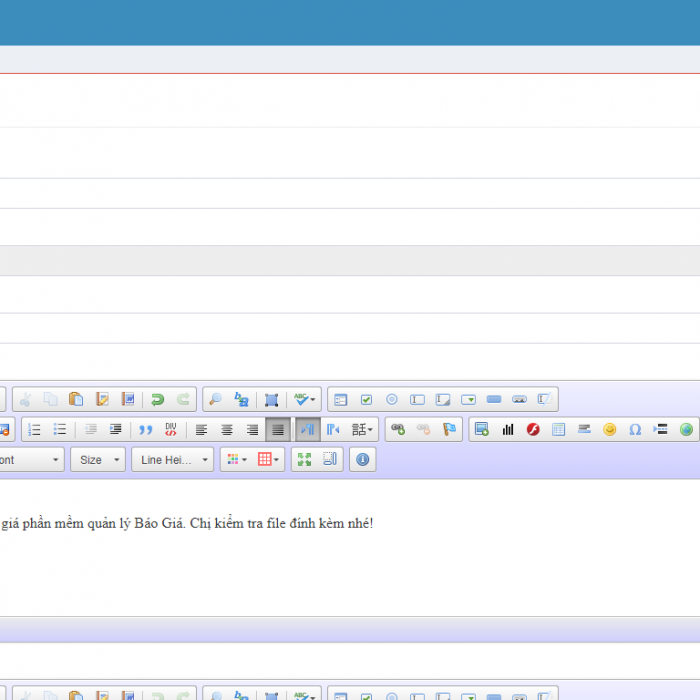Open the Find magnifier tool

(x=215, y=400)
